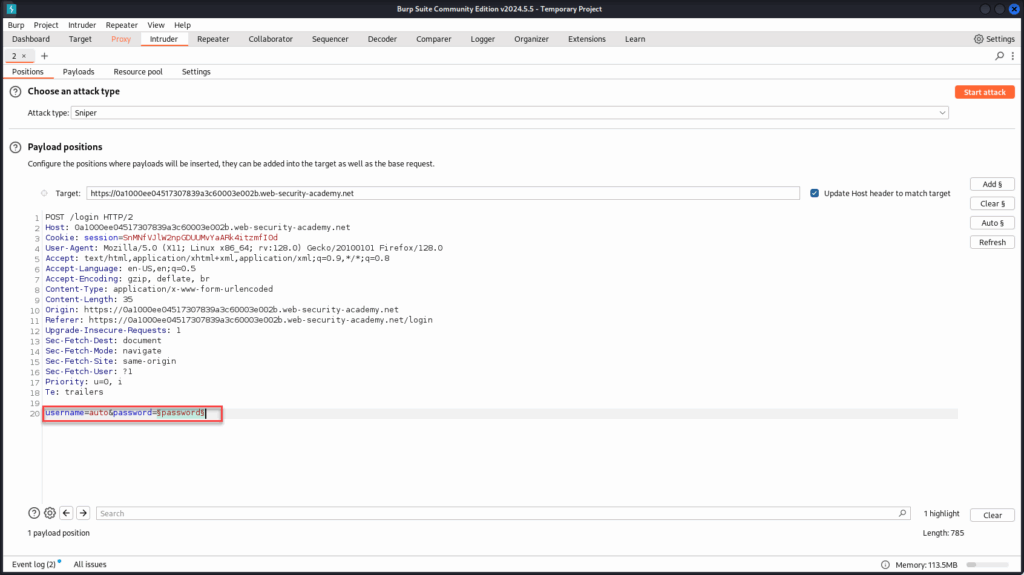The height and width of the screenshot is (575, 1024).
Task: Click the Te: trailers header line
Action: point(74,392)
